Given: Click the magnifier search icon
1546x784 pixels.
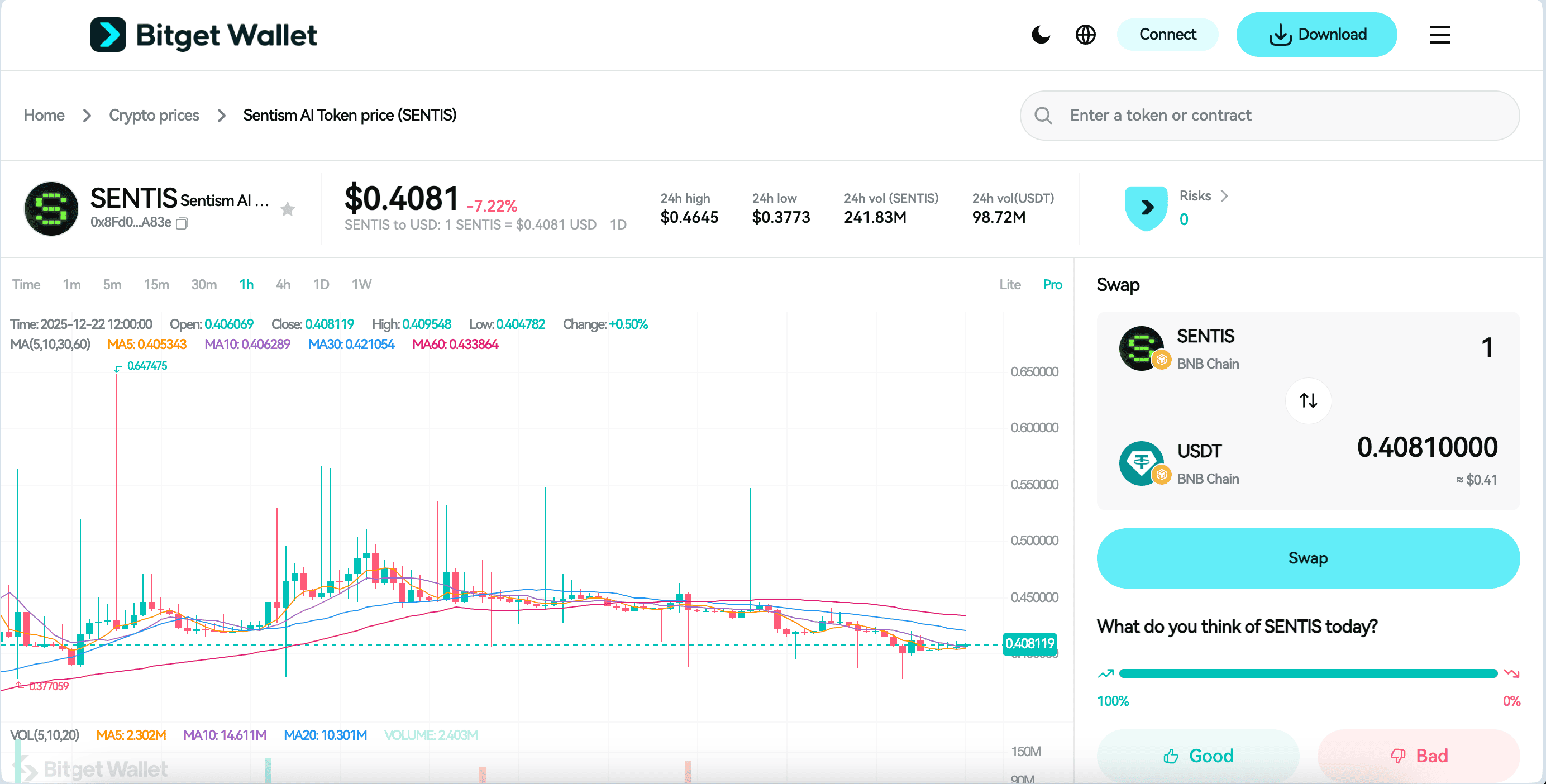Looking at the screenshot, I should coord(1043,115).
